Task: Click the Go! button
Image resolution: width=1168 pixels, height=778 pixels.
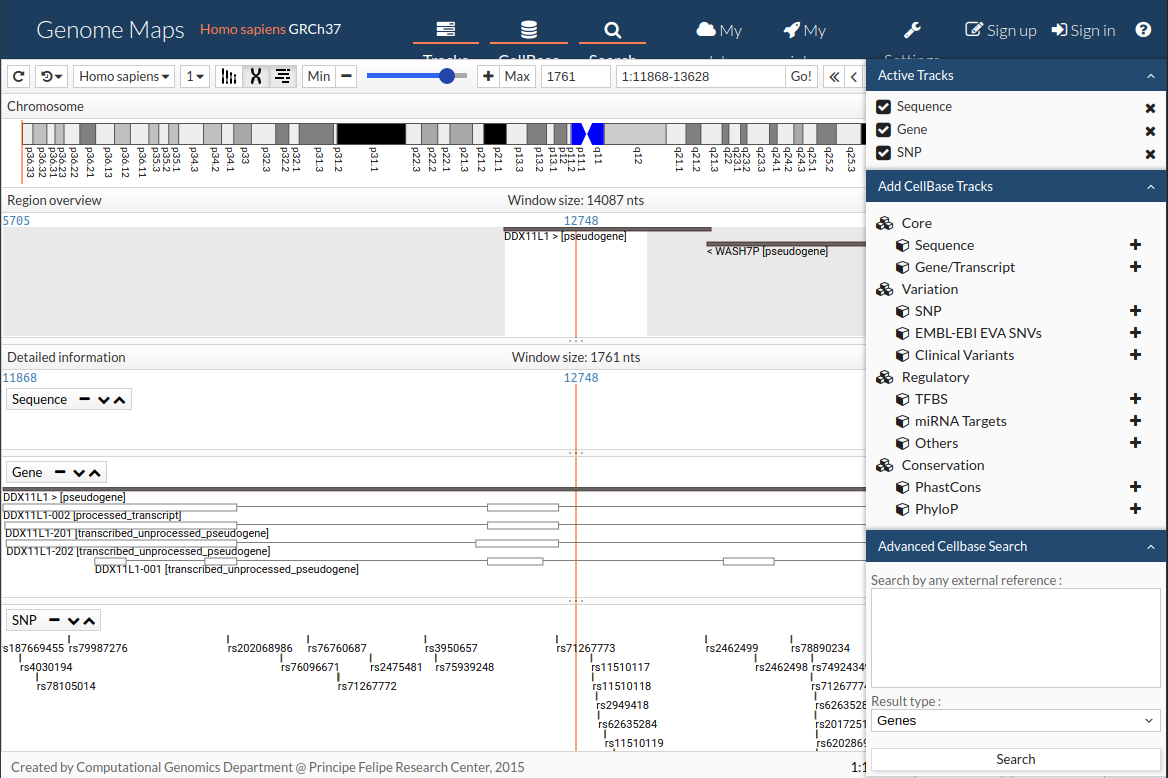Action: click(x=802, y=76)
